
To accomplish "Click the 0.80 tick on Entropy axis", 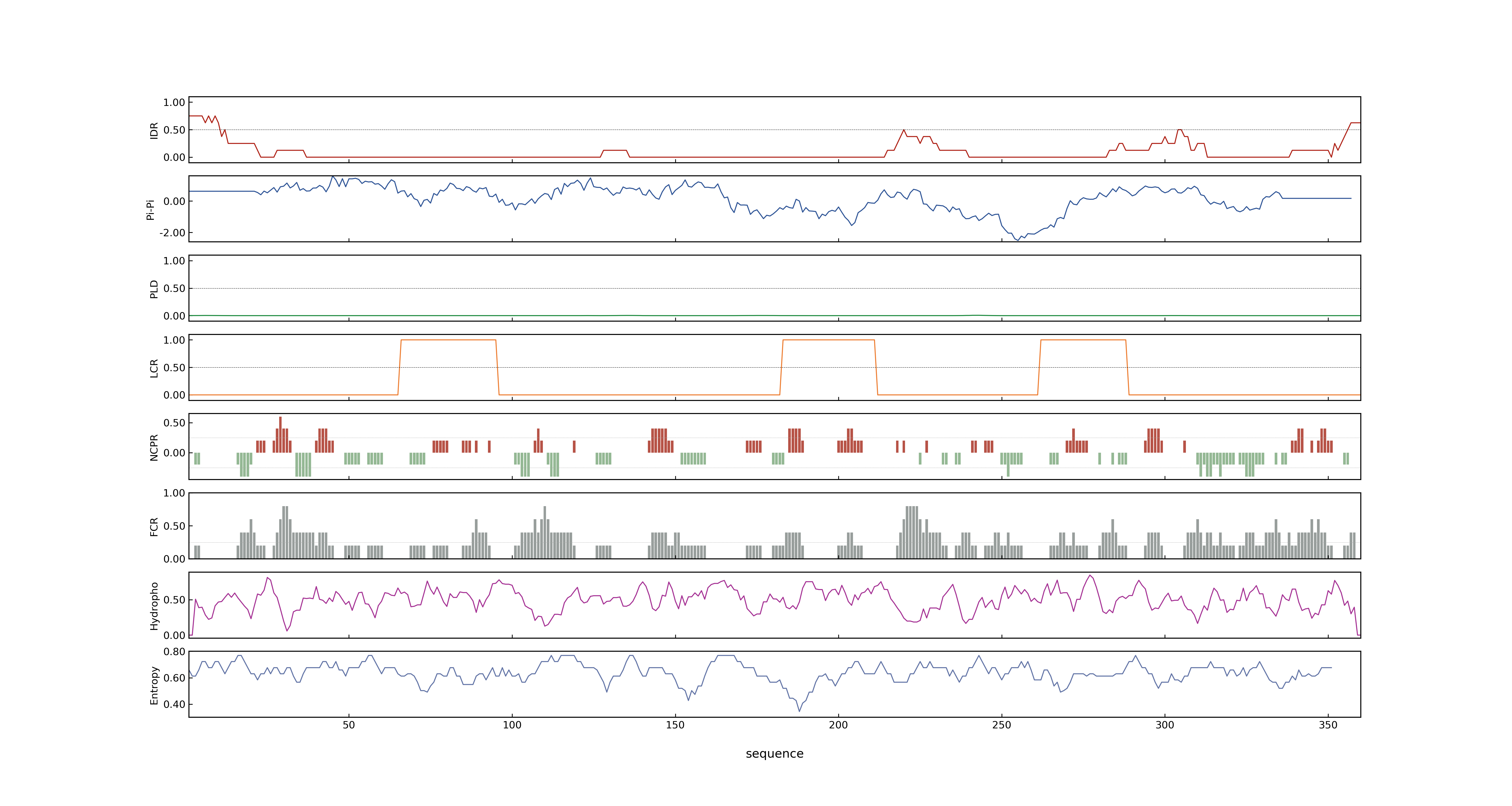I will click(174, 651).
